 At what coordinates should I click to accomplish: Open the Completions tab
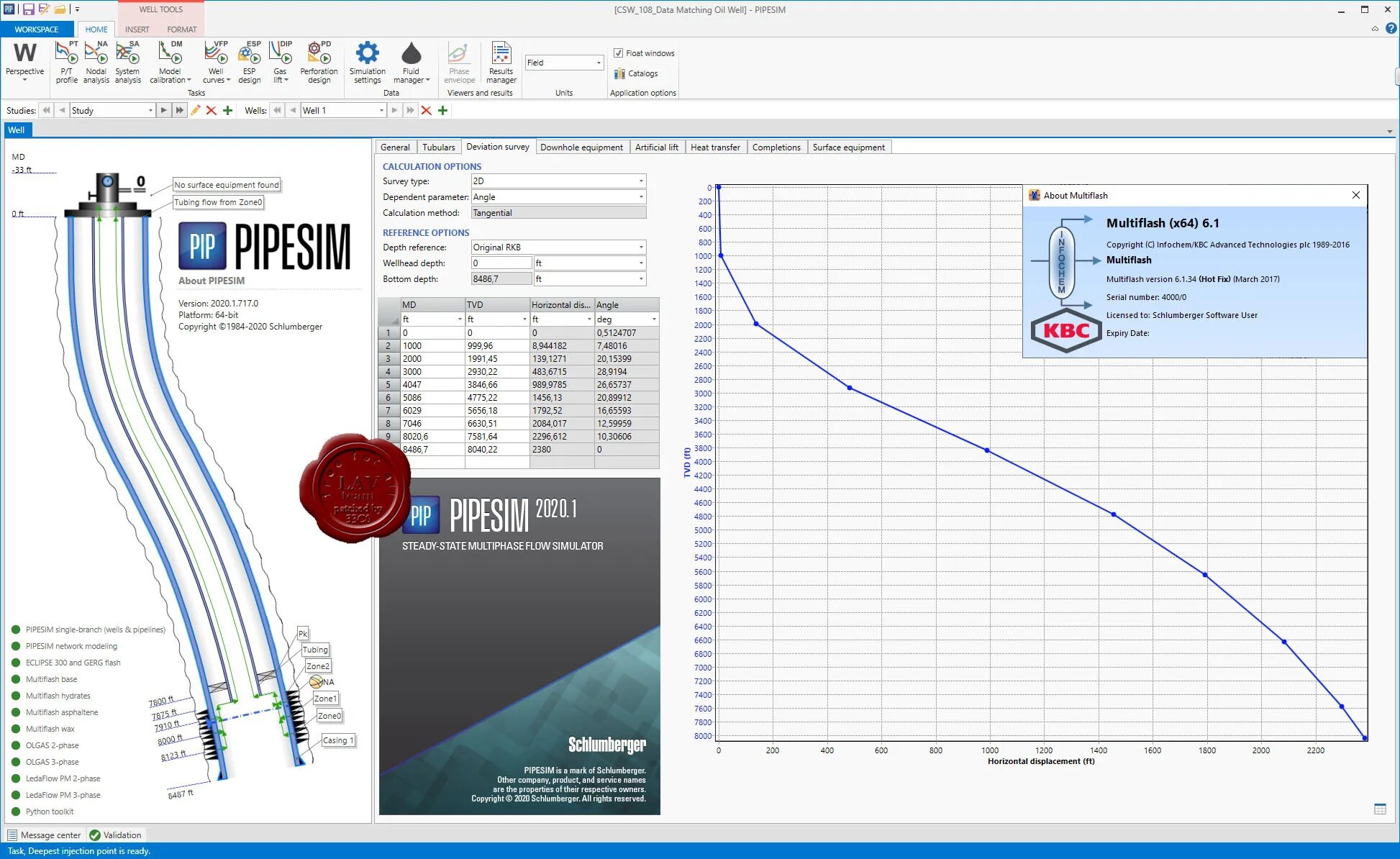click(x=776, y=147)
